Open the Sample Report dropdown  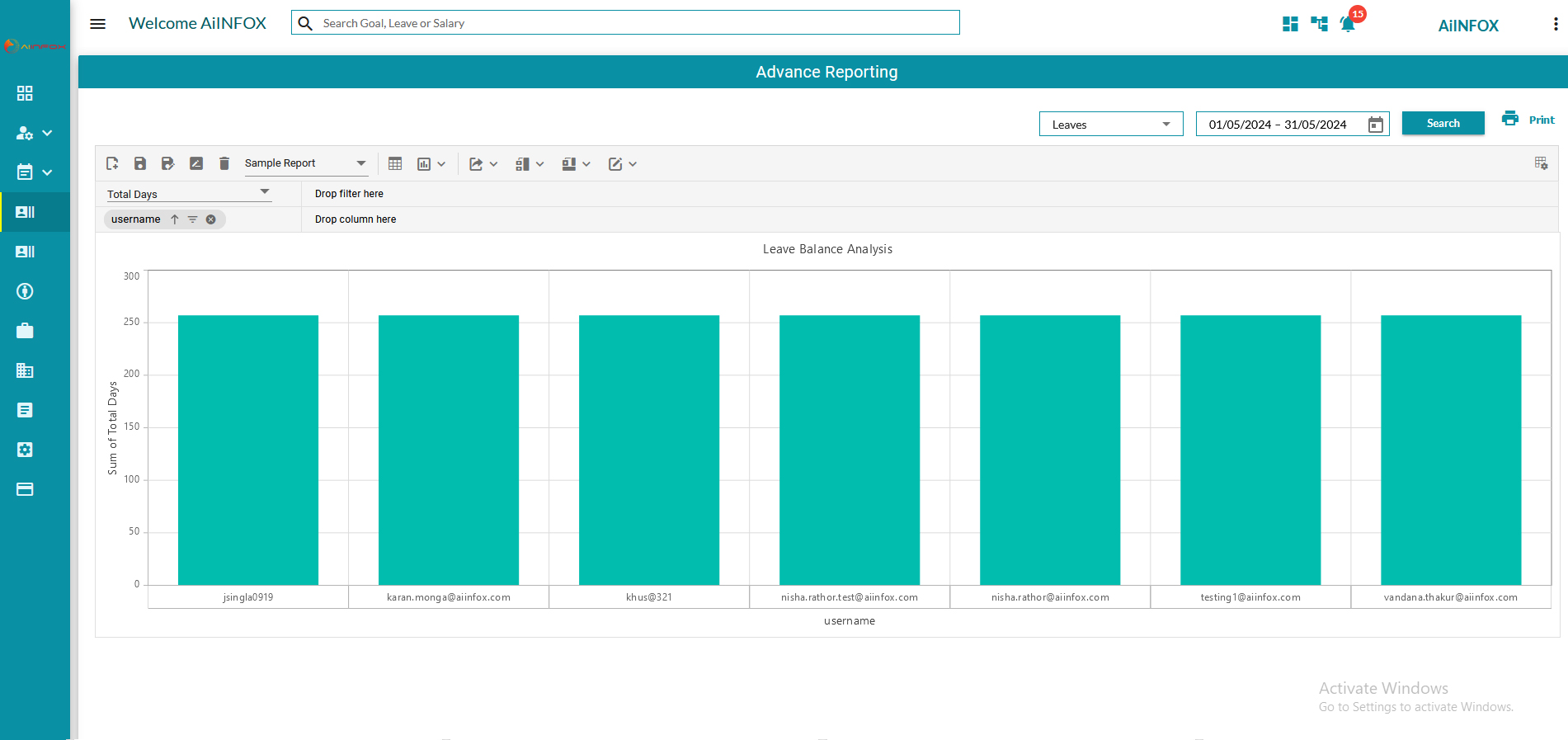[305, 163]
